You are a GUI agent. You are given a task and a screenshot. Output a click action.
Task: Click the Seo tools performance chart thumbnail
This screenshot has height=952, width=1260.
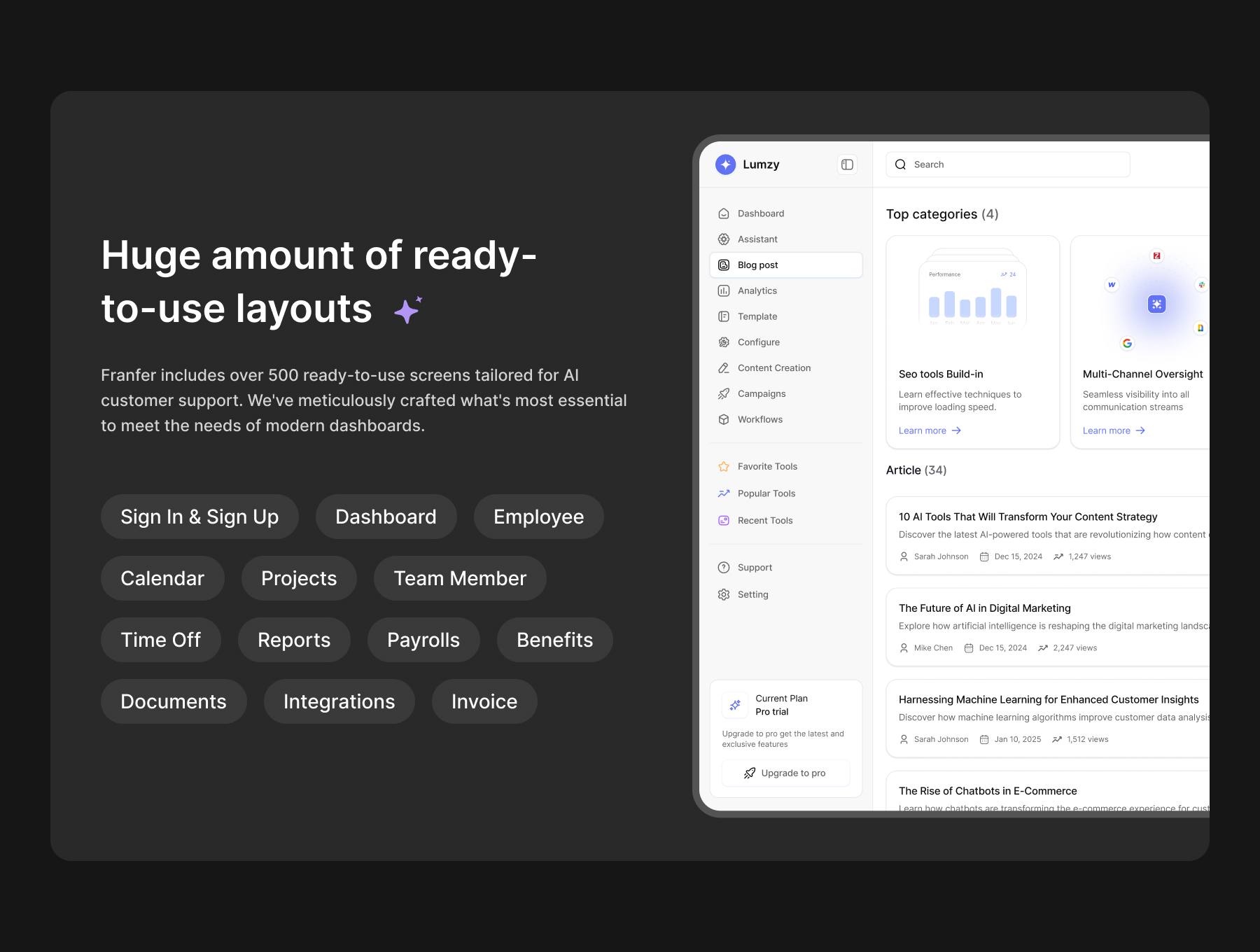click(x=972, y=294)
